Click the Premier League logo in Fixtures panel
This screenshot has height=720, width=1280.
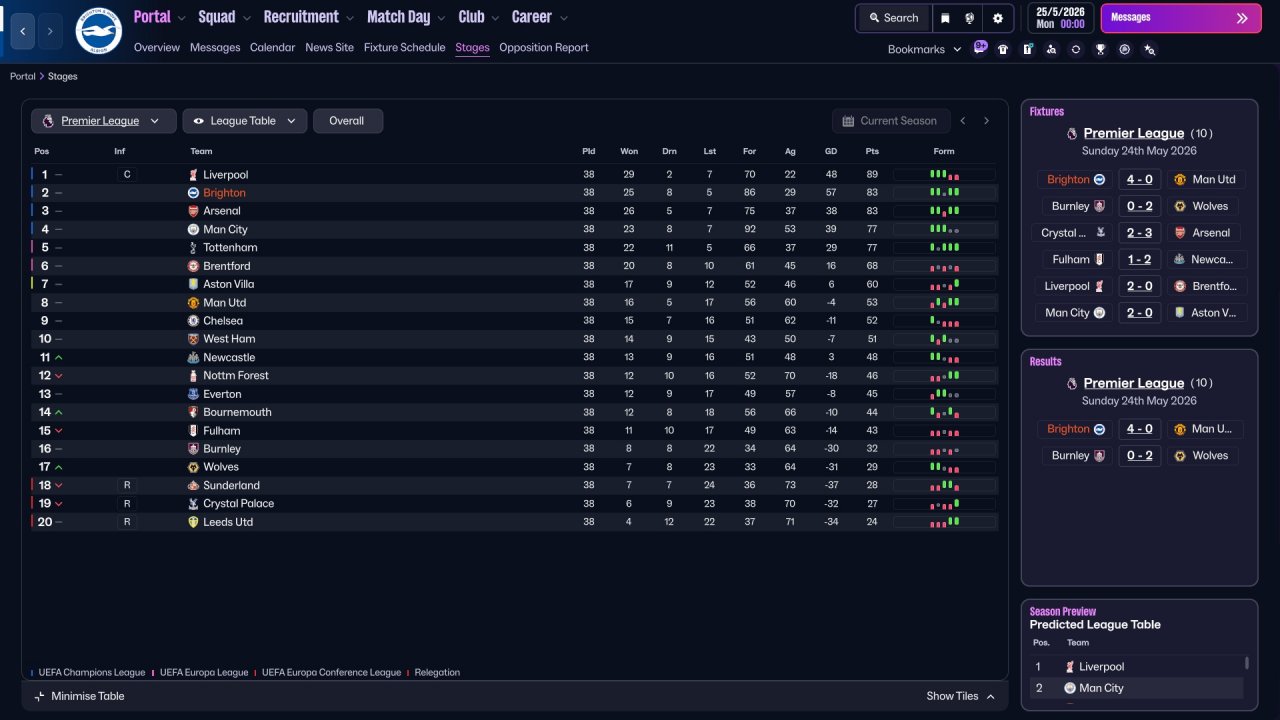pos(1072,133)
